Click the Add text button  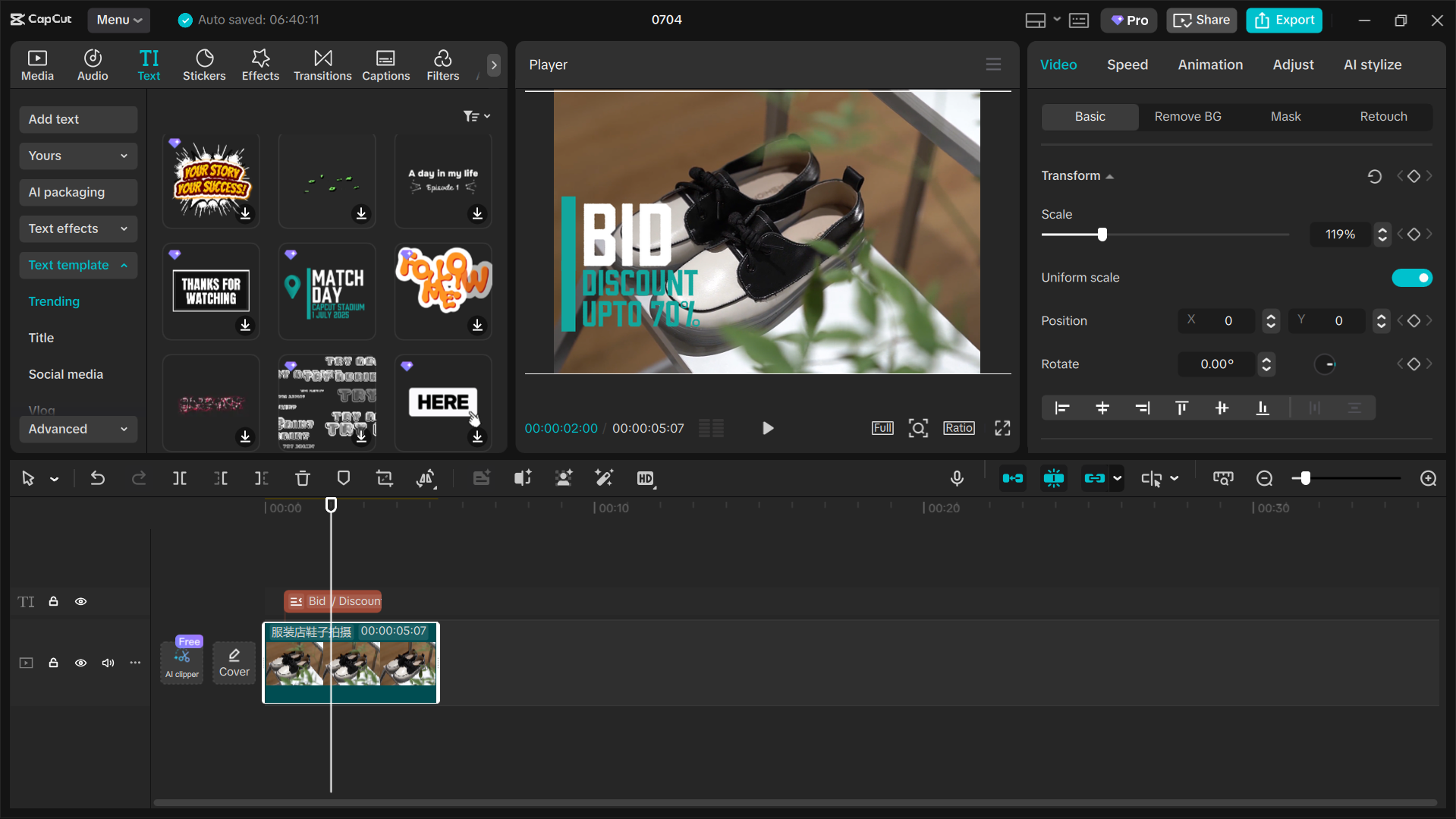point(78,119)
